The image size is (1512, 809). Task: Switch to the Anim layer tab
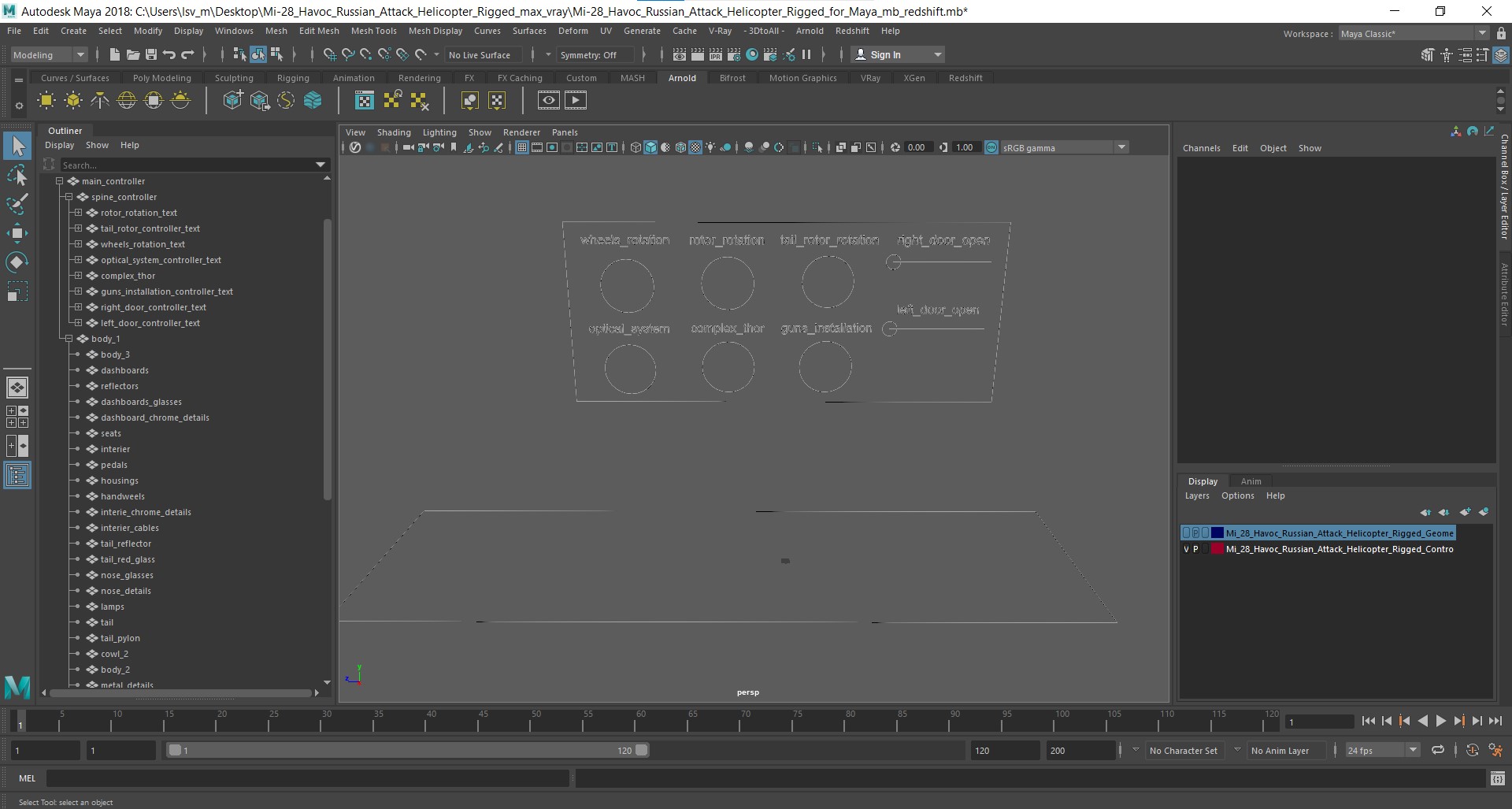[1251, 481]
